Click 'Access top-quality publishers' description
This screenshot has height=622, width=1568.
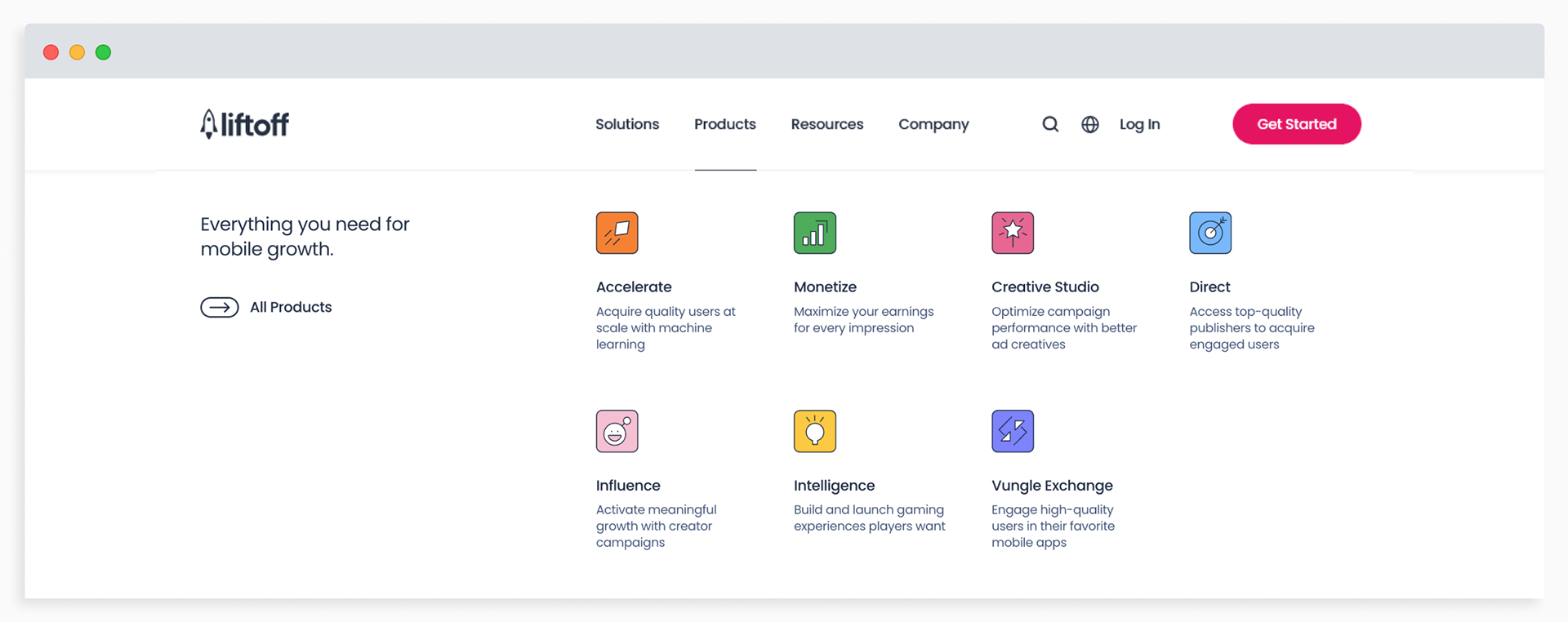[x=1252, y=328]
